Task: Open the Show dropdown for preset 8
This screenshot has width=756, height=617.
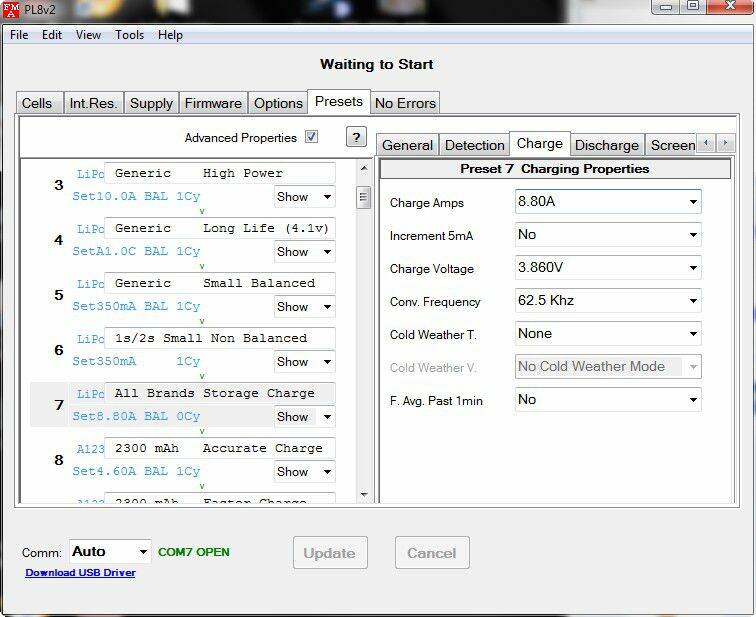Action: (x=304, y=471)
